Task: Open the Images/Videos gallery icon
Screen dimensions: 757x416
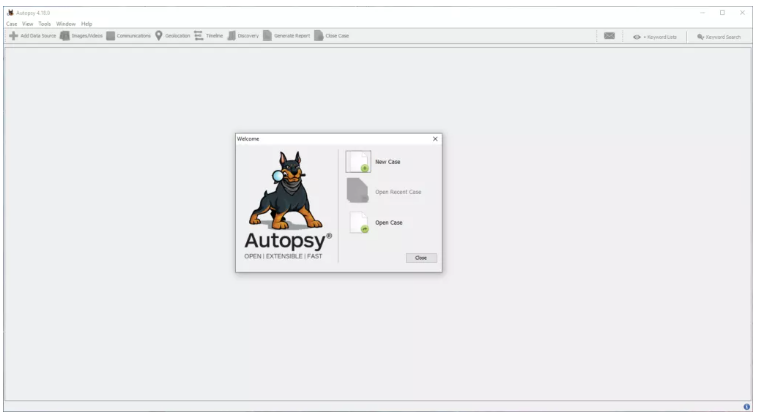Action: pos(65,36)
